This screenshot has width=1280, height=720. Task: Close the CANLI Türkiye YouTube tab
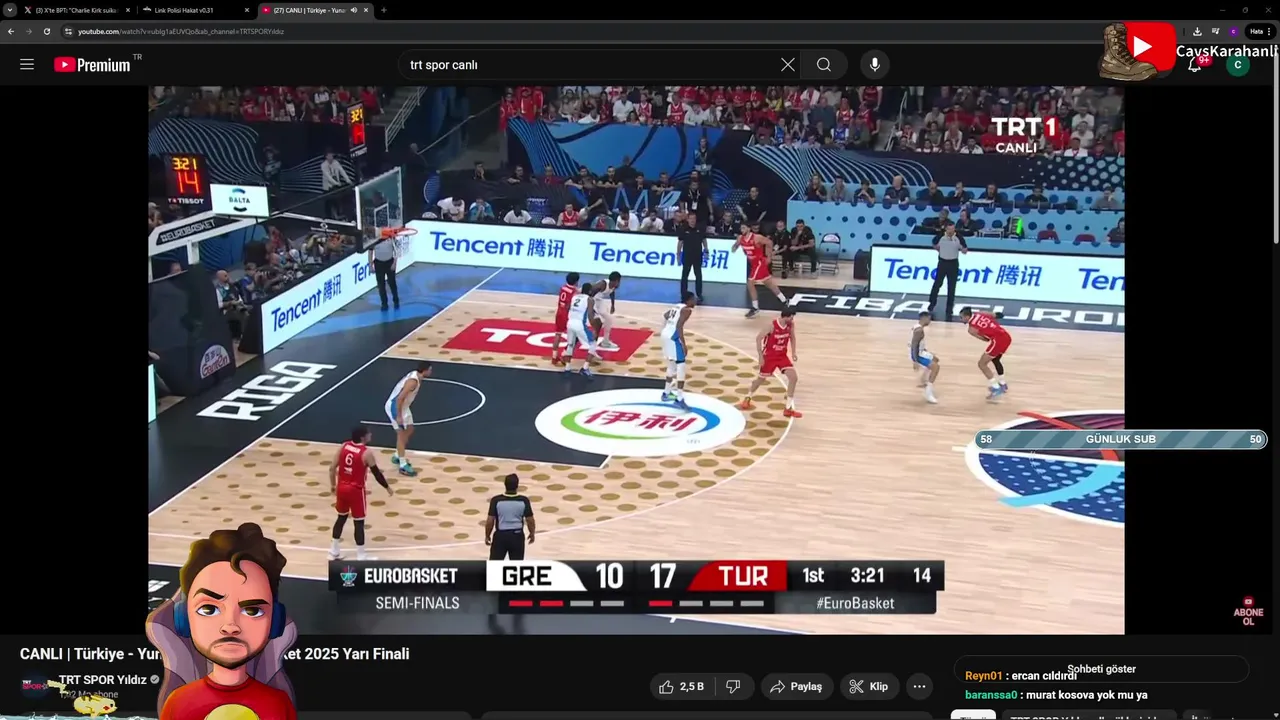tap(366, 10)
